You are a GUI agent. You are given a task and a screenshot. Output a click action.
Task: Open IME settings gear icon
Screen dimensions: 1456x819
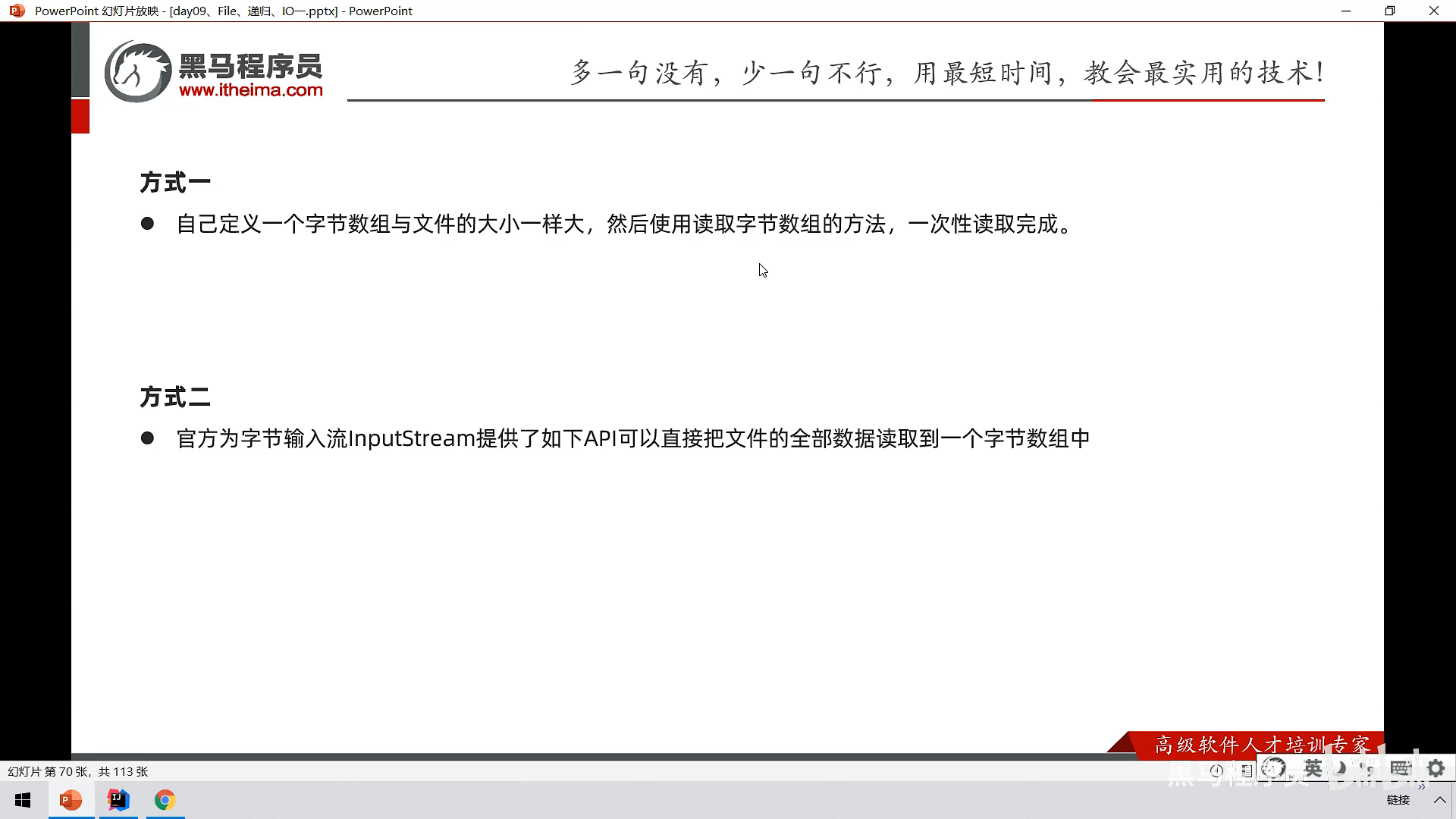pyautogui.click(x=1436, y=769)
